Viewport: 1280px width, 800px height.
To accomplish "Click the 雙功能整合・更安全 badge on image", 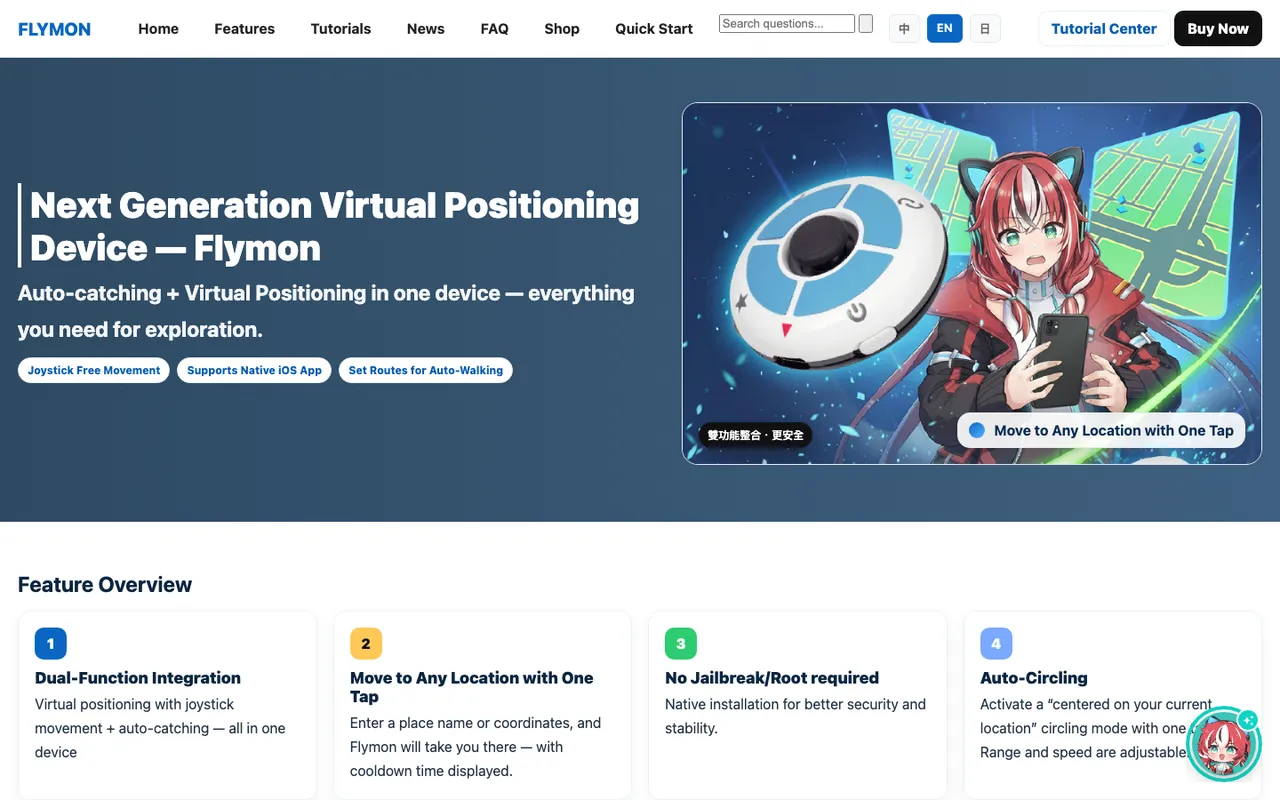I will [x=756, y=435].
